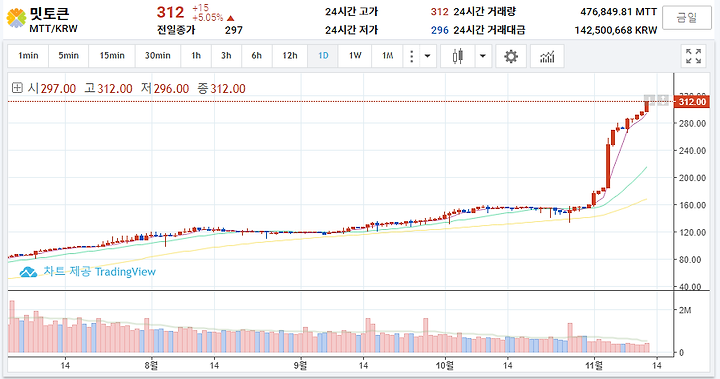Click the TradingView chart attribution link

[88, 272]
